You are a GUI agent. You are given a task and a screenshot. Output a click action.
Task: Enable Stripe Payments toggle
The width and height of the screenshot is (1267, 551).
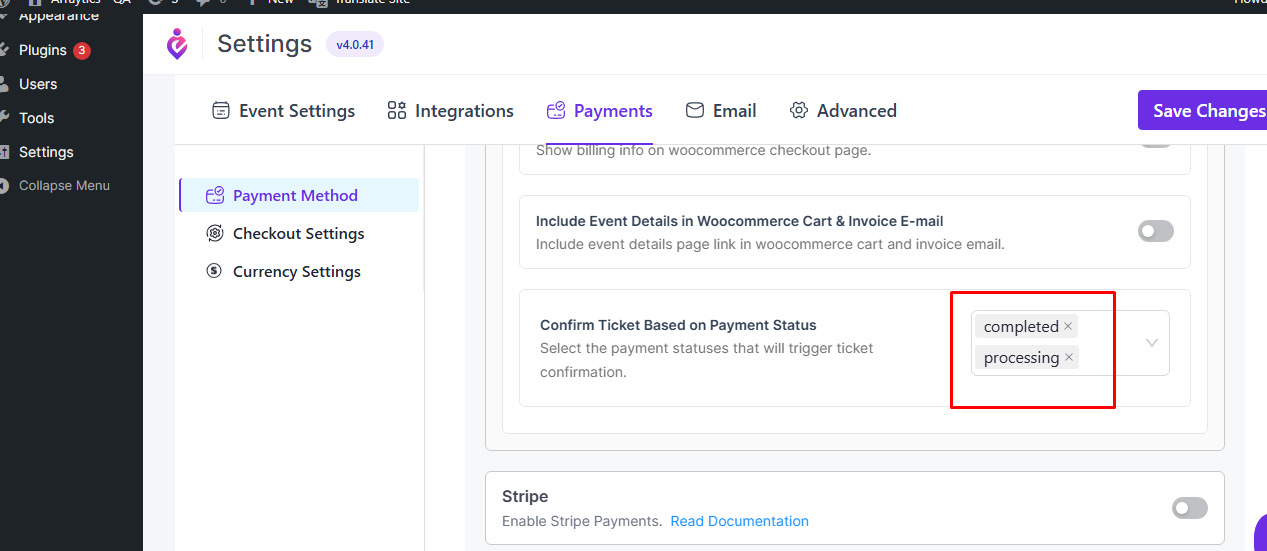pos(1189,509)
